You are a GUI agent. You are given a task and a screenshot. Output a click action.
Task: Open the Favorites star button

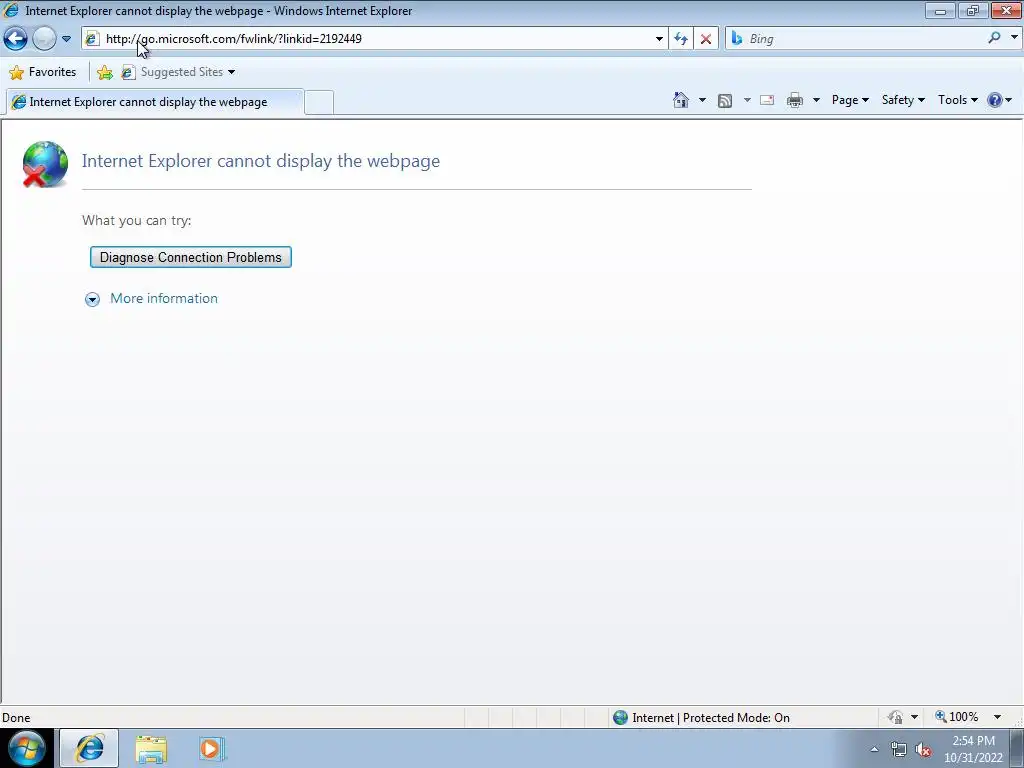(43, 72)
